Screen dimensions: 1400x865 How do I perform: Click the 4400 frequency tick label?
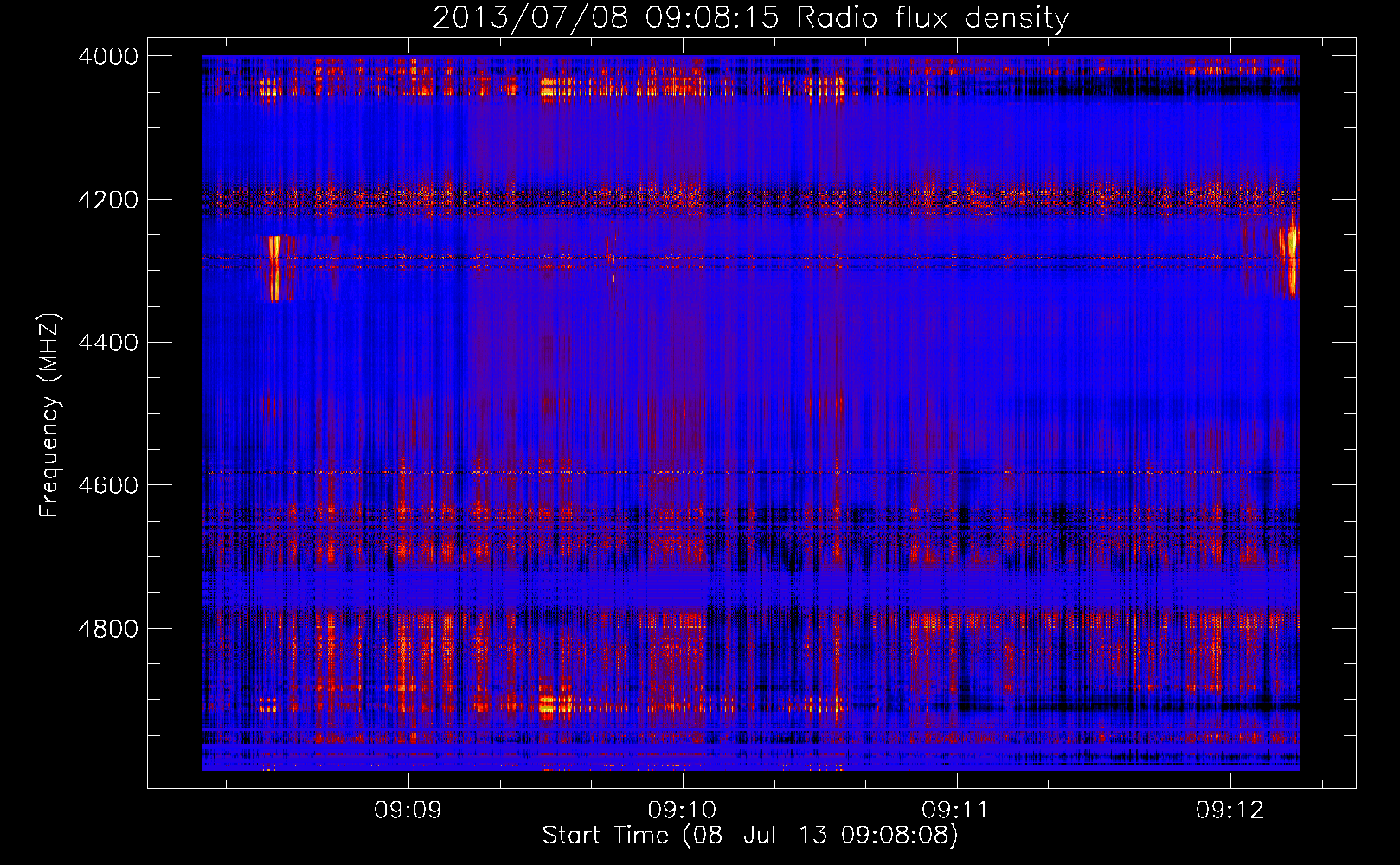point(108,343)
